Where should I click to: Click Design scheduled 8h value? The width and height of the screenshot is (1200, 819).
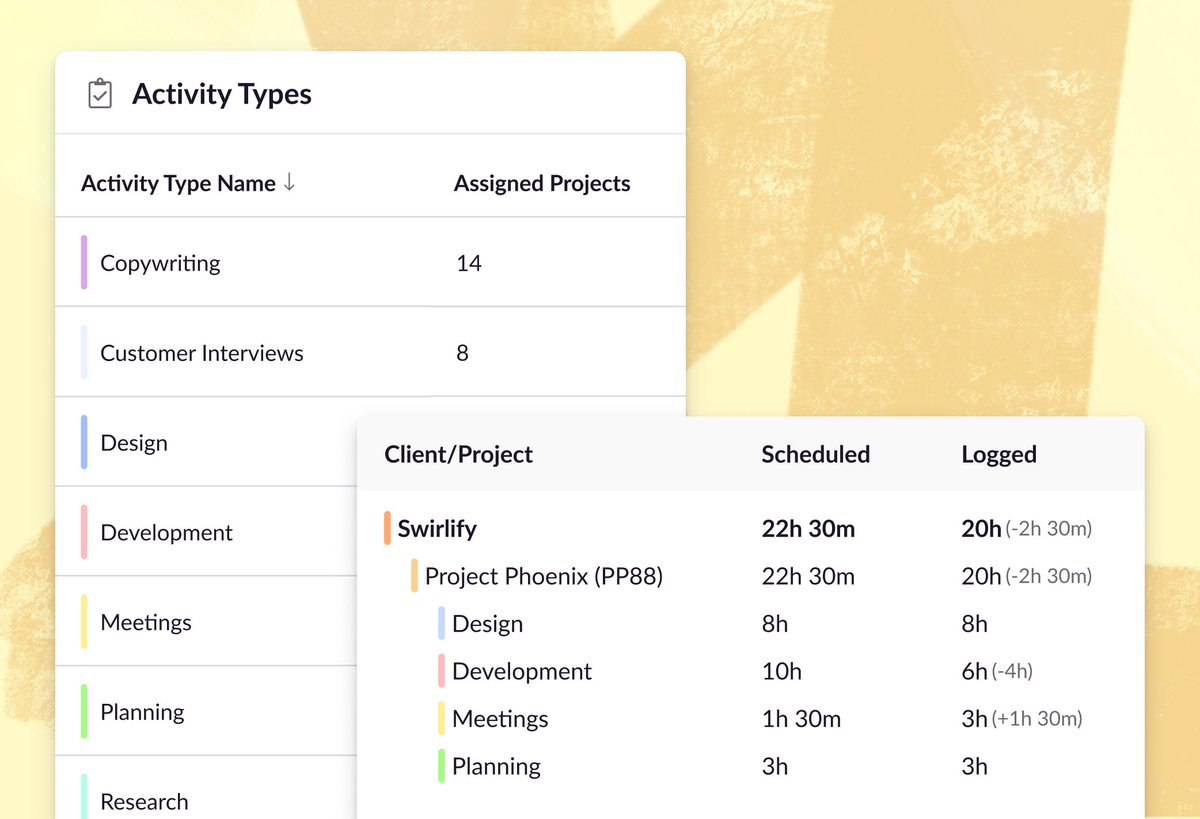(775, 624)
